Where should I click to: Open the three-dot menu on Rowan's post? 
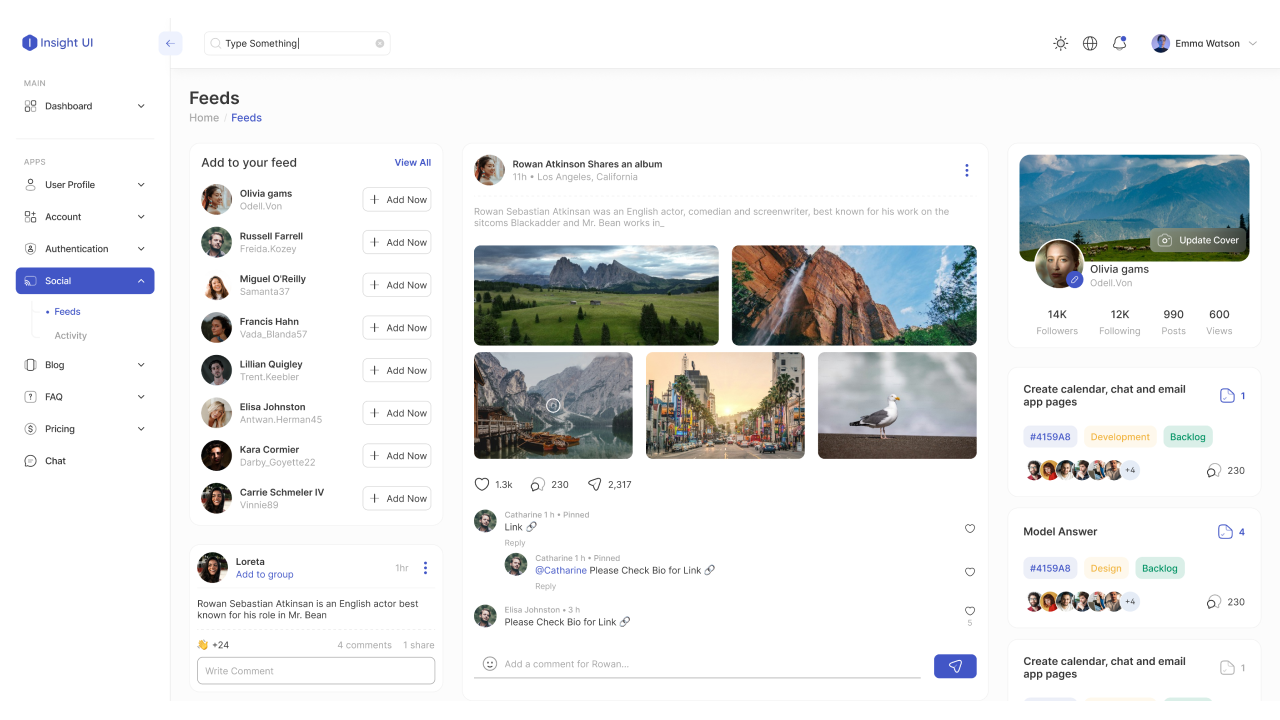967,170
